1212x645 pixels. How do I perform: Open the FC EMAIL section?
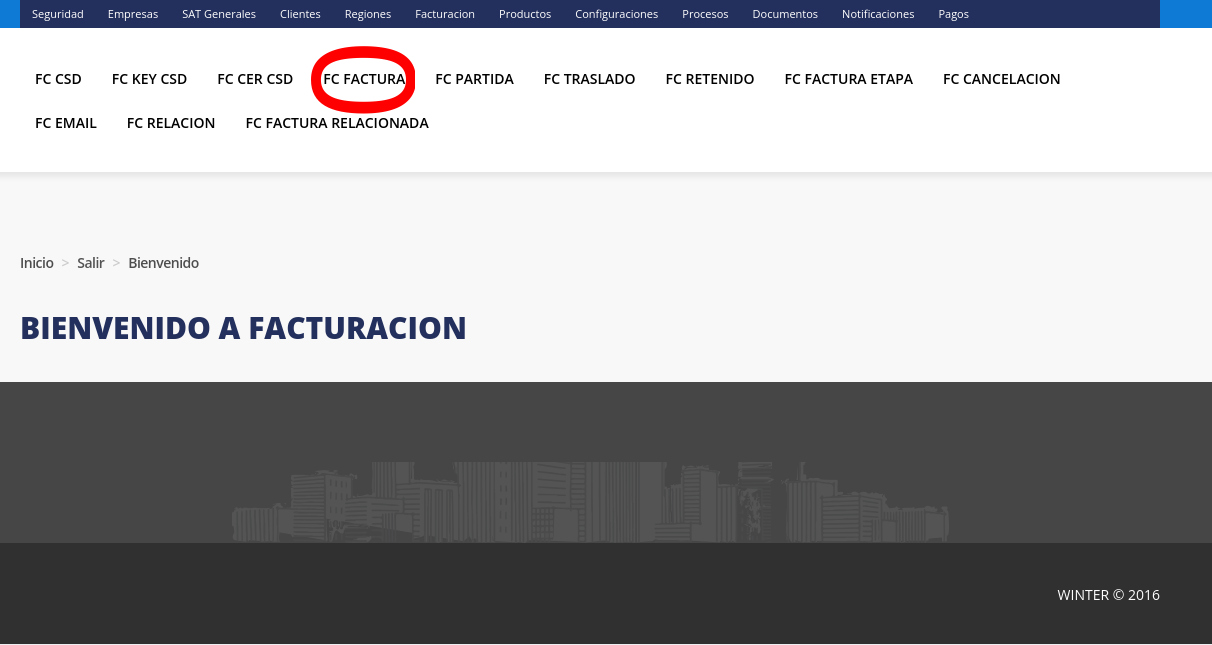point(66,123)
